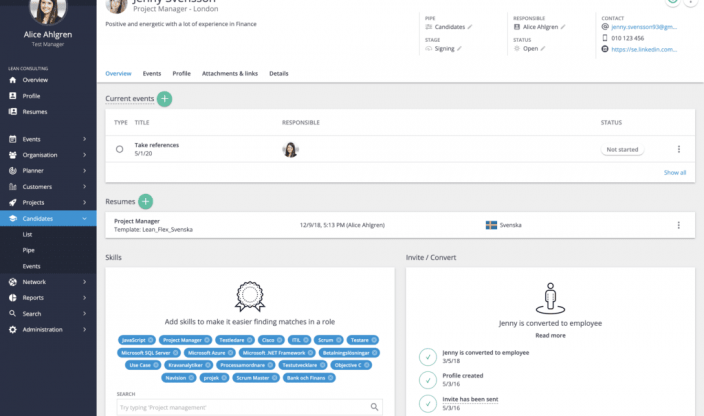The width and height of the screenshot is (704, 416).
Task: Click the Not started status badge
Action: pyautogui.click(x=622, y=150)
